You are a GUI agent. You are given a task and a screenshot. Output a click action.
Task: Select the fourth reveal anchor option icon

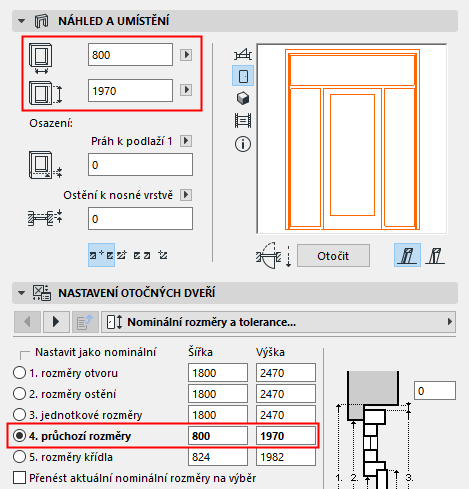click(163, 255)
